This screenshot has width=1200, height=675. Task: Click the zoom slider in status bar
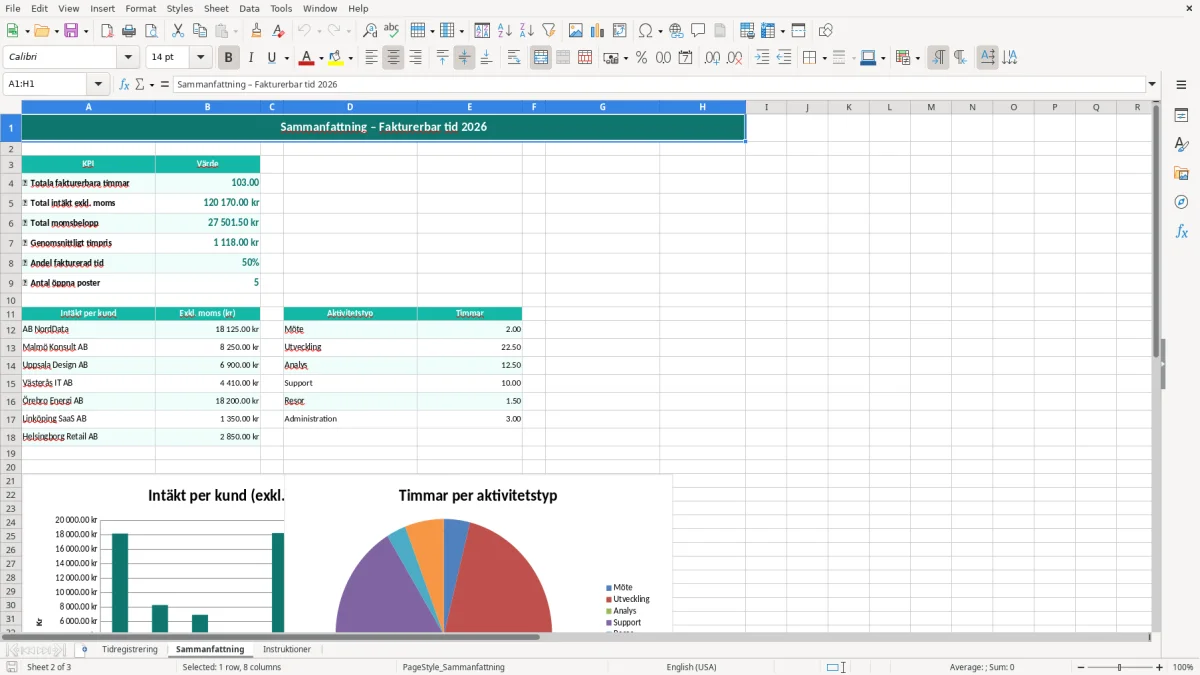point(1118,667)
